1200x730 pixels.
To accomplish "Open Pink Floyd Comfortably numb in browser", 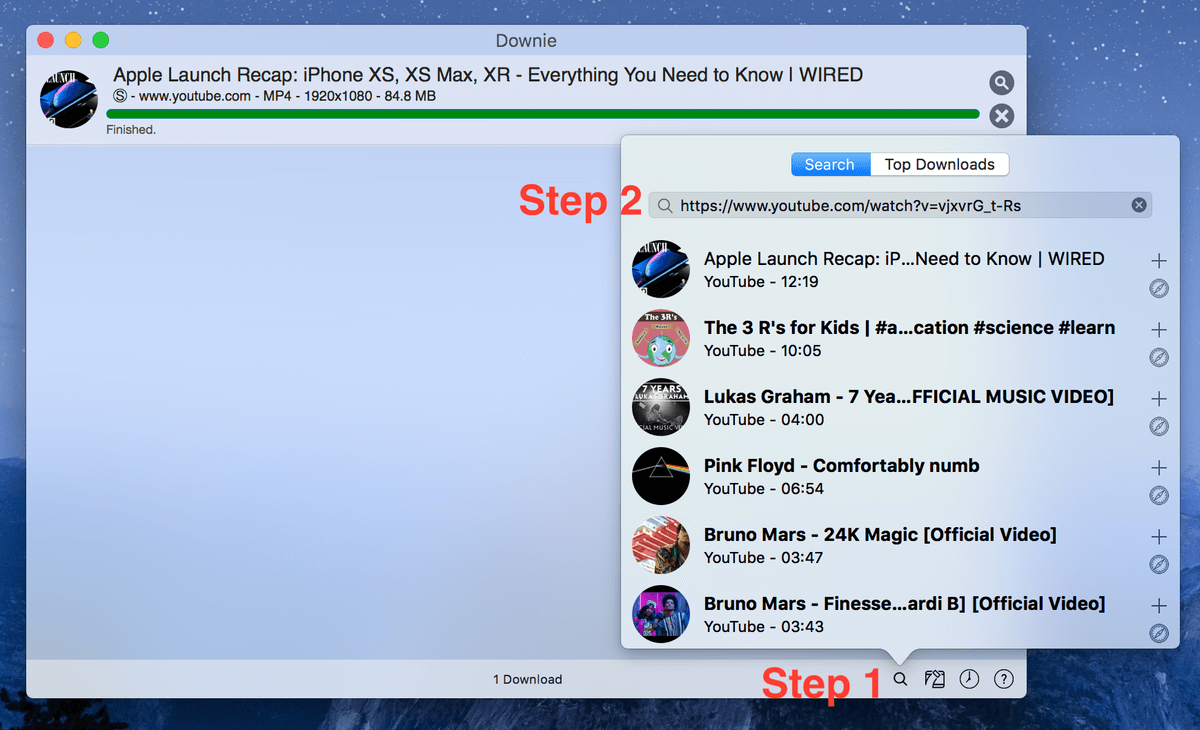I will pyautogui.click(x=1159, y=496).
